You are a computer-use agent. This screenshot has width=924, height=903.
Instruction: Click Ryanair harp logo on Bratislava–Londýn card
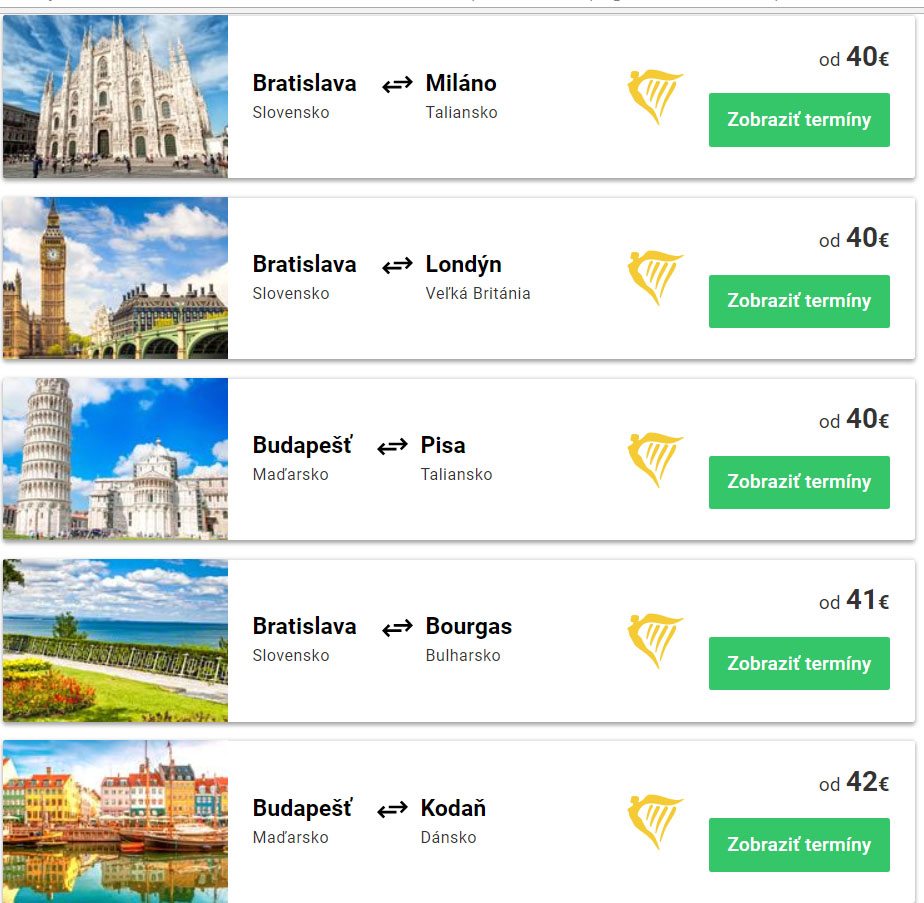[x=654, y=278]
